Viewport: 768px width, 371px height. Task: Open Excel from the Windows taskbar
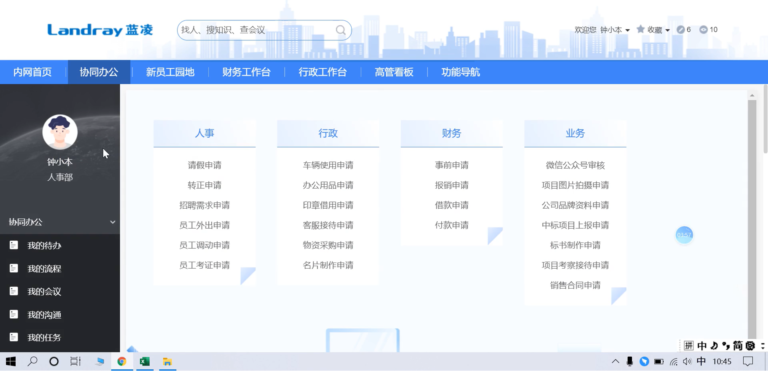pos(144,362)
